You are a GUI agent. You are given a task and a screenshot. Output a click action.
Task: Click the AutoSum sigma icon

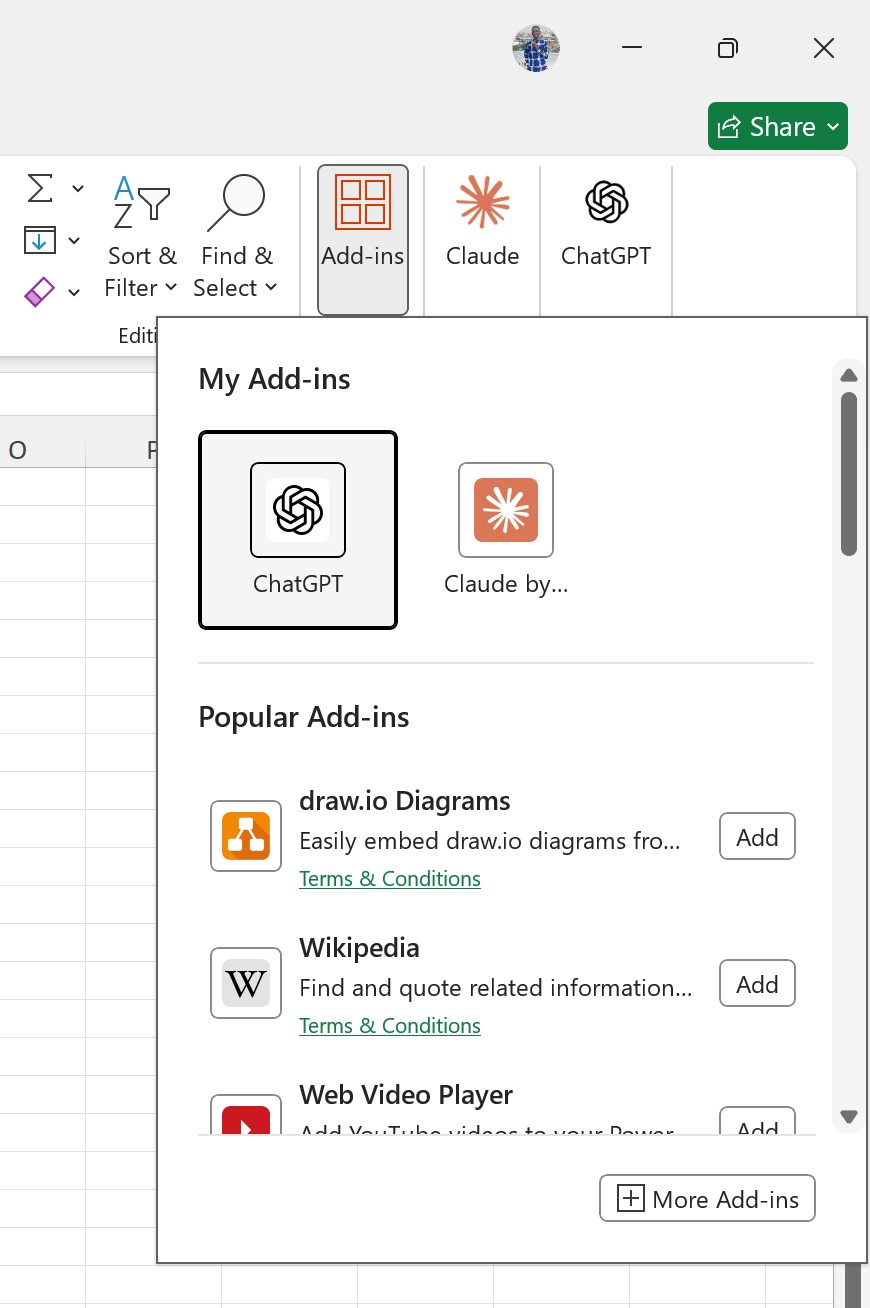39,188
